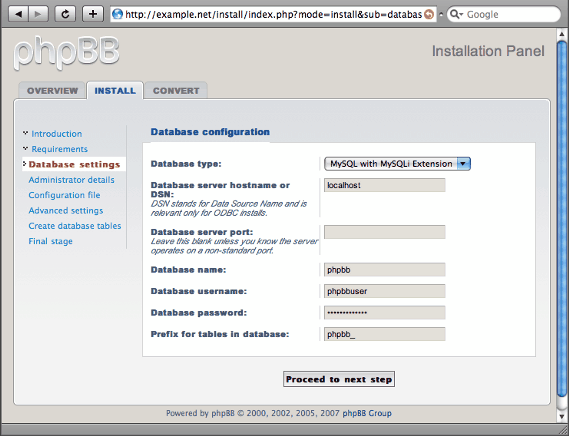Open the Database type dropdown

pos(397,164)
